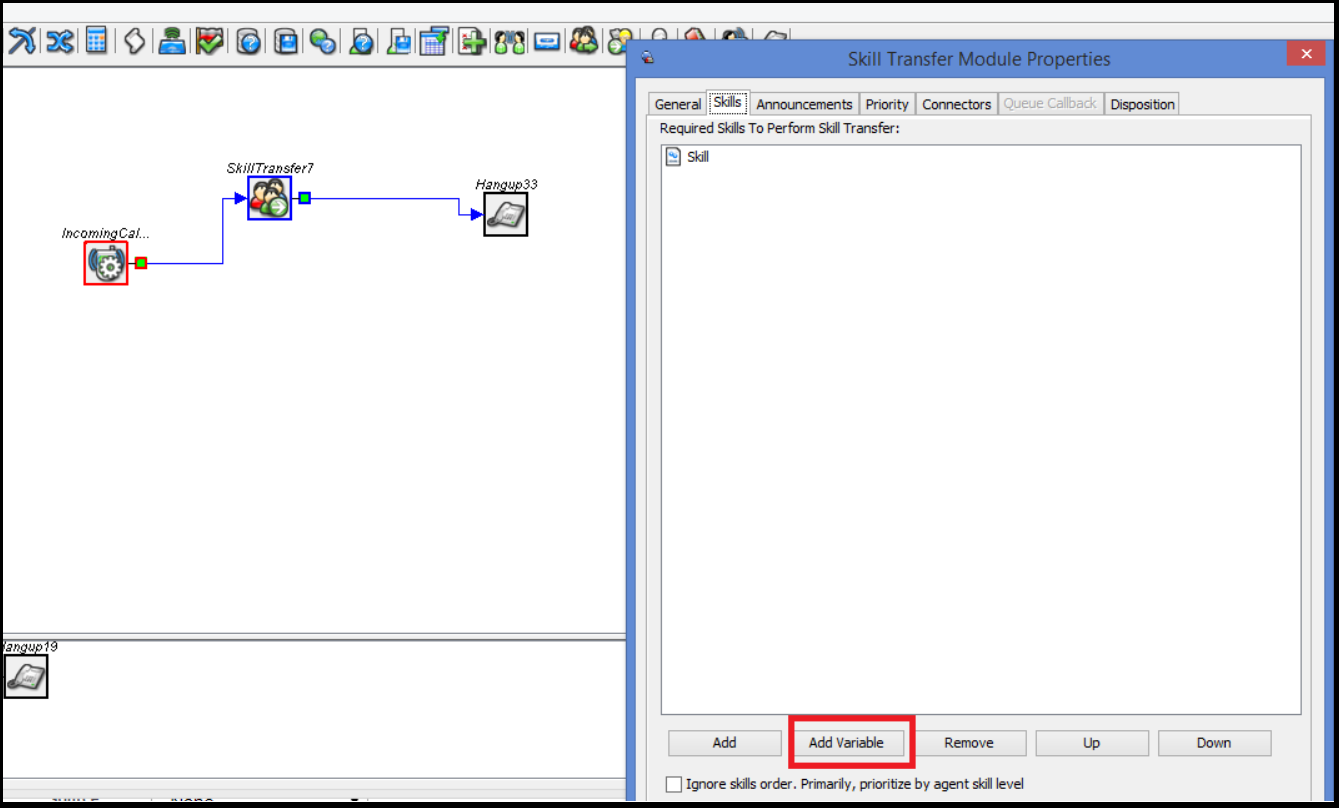Select the Skill item in the list
The height and width of the screenshot is (808, 1339).
[697, 157]
